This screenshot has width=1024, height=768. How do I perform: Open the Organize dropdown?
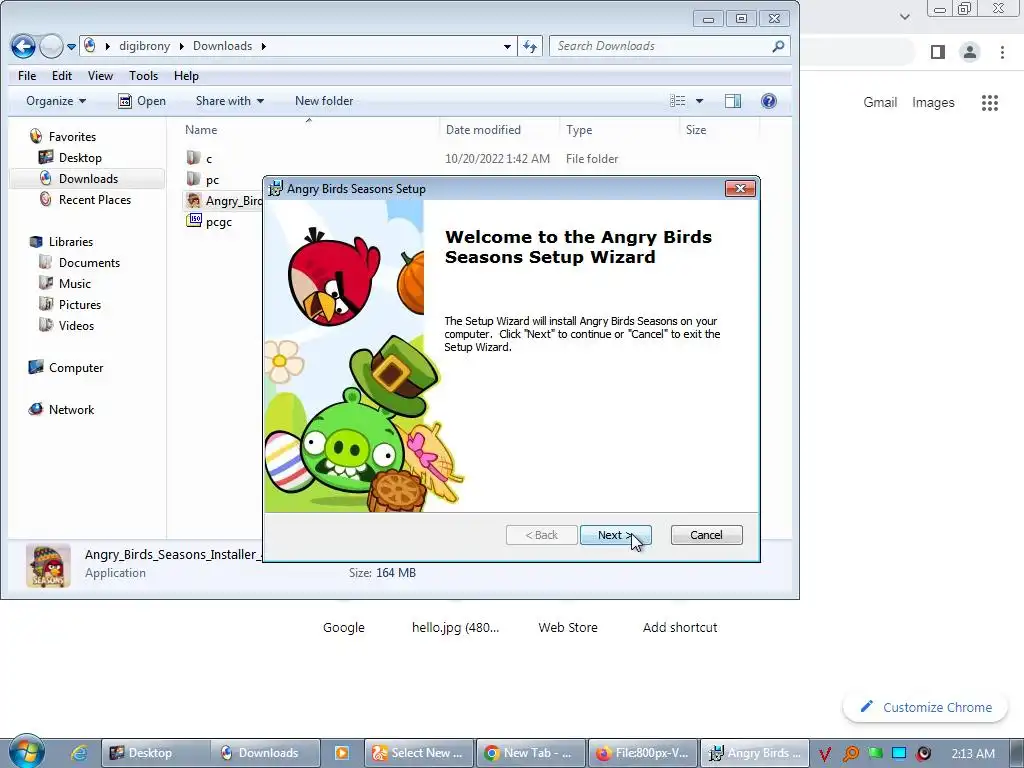(56, 101)
